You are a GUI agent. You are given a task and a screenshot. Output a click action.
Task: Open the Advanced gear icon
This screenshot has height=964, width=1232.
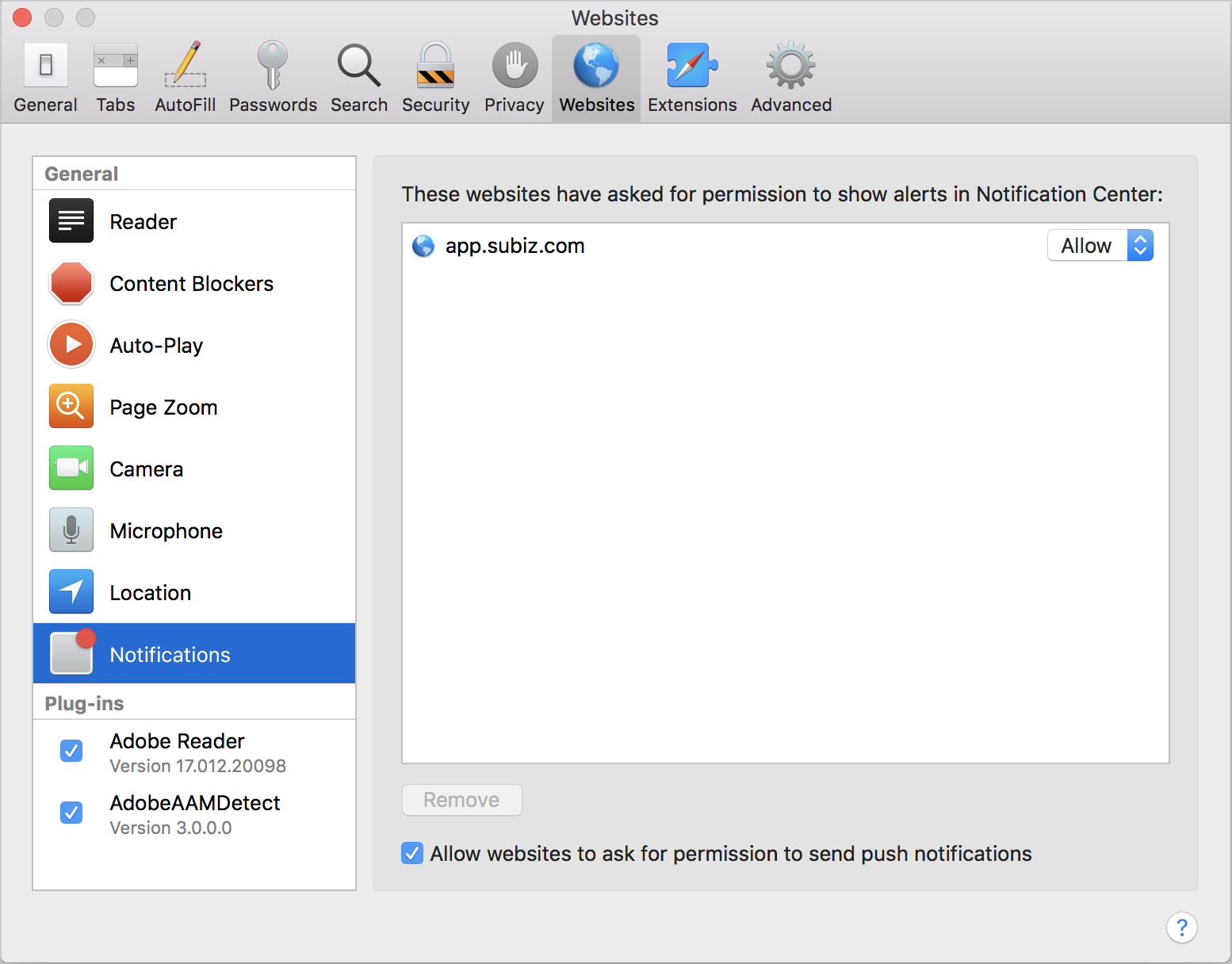[790, 66]
